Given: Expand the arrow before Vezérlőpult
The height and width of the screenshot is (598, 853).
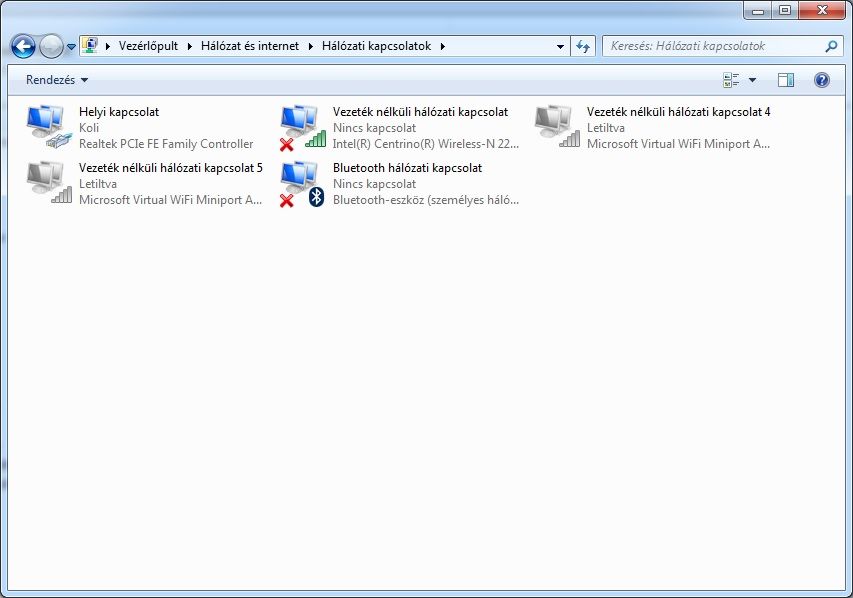Looking at the screenshot, I should point(108,46).
